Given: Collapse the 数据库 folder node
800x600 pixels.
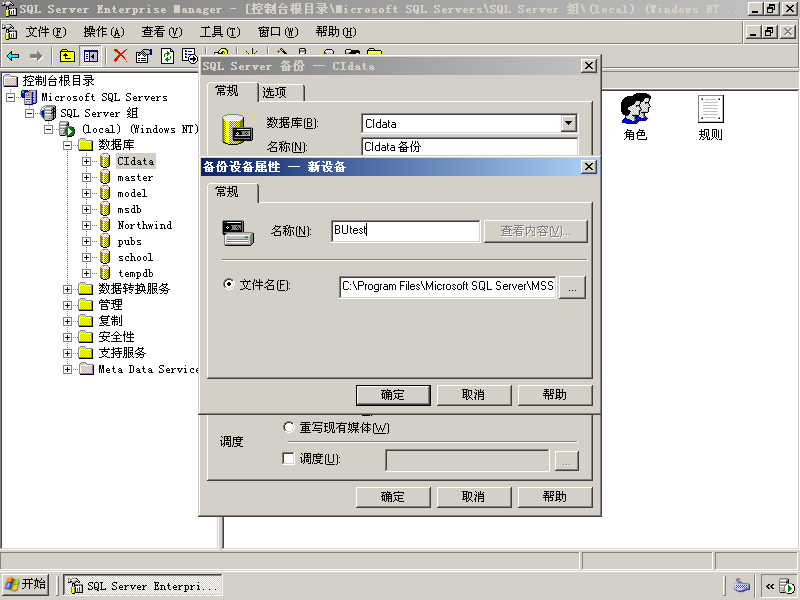Looking at the screenshot, I should coord(67,145).
